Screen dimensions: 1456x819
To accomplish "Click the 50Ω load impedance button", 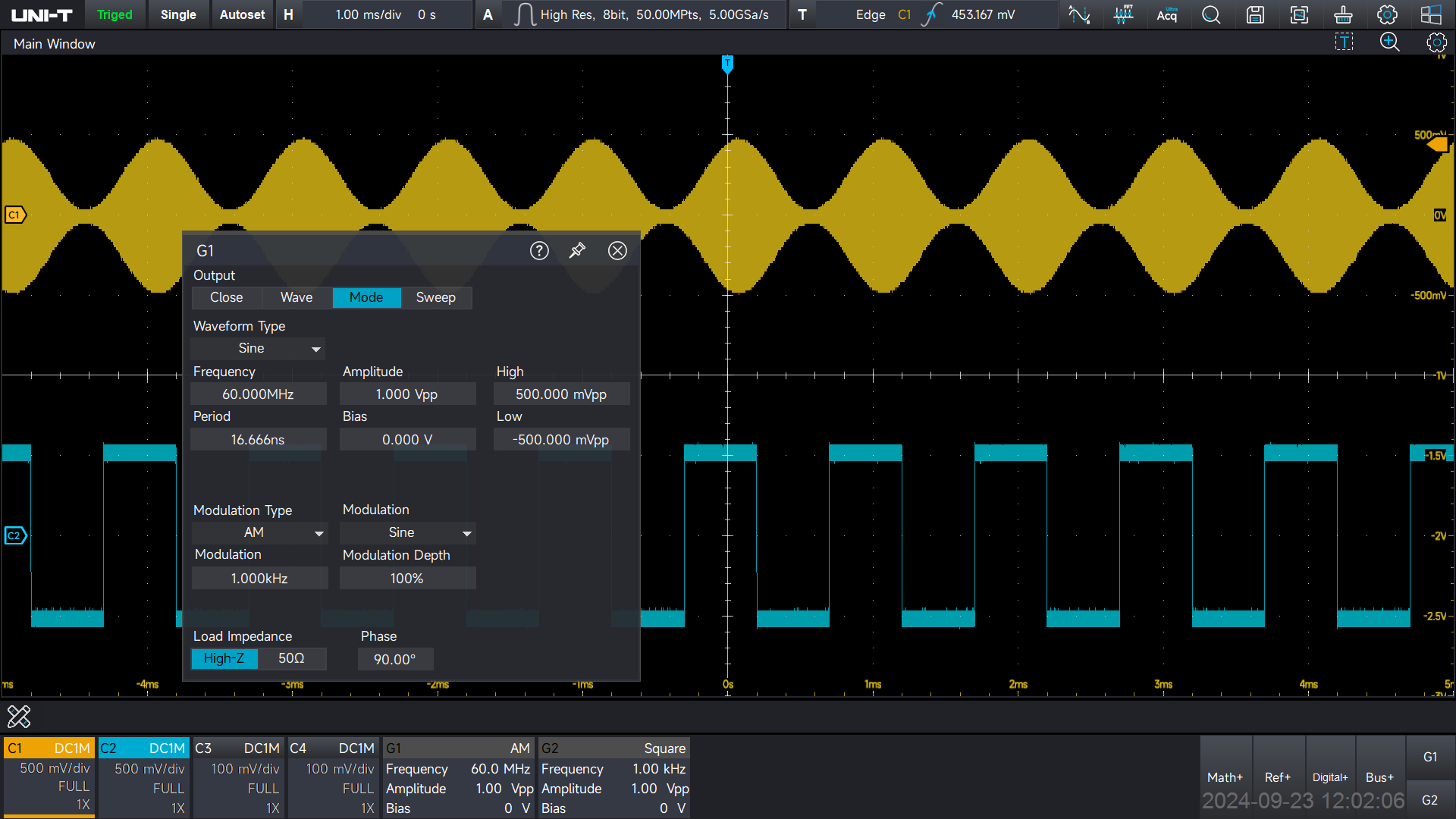I will [290, 658].
